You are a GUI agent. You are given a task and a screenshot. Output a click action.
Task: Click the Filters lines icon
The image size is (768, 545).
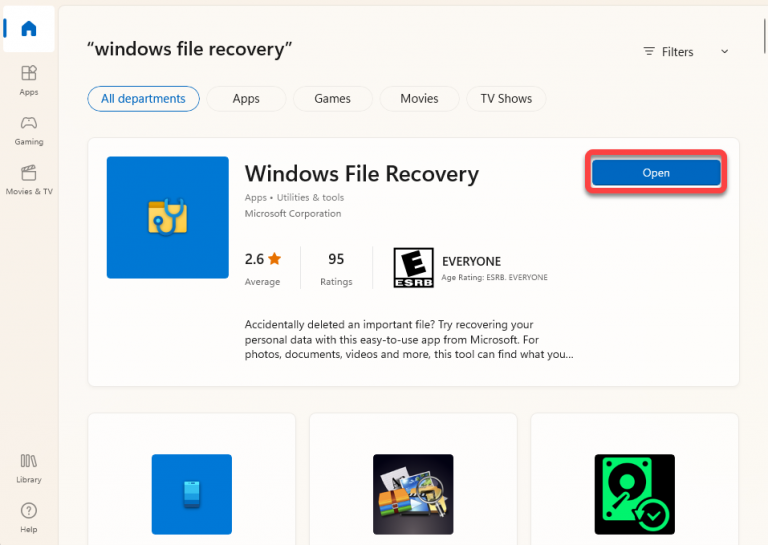(649, 51)
